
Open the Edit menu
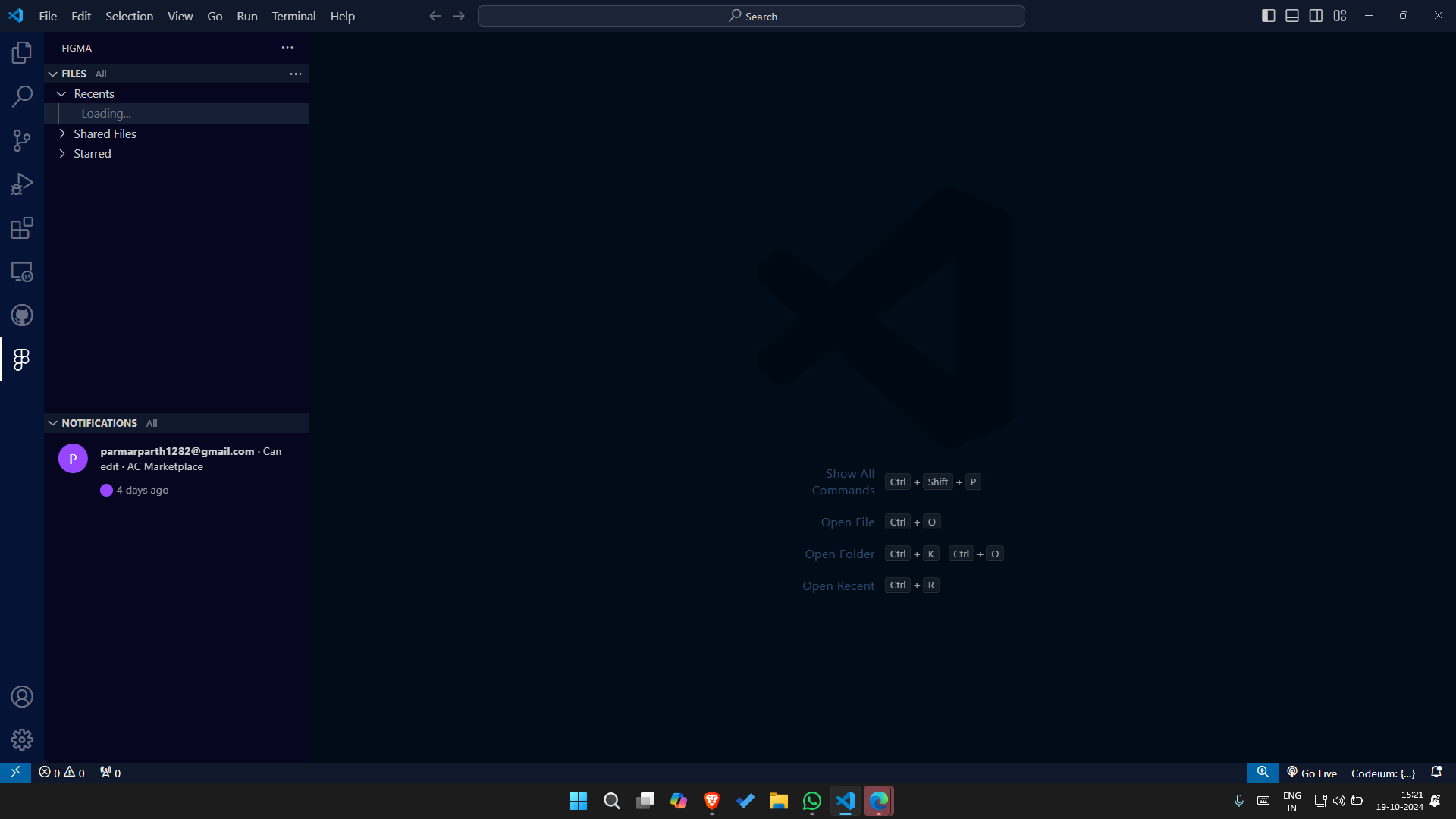pyautogui.click(x=81, y=16)
